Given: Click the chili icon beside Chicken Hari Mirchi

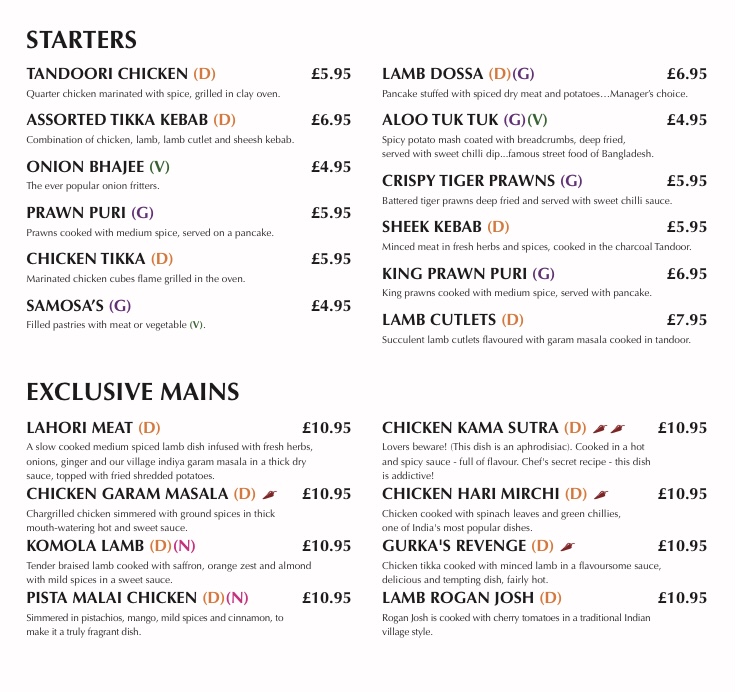Looking at the screenshot, I should point(601,494).
